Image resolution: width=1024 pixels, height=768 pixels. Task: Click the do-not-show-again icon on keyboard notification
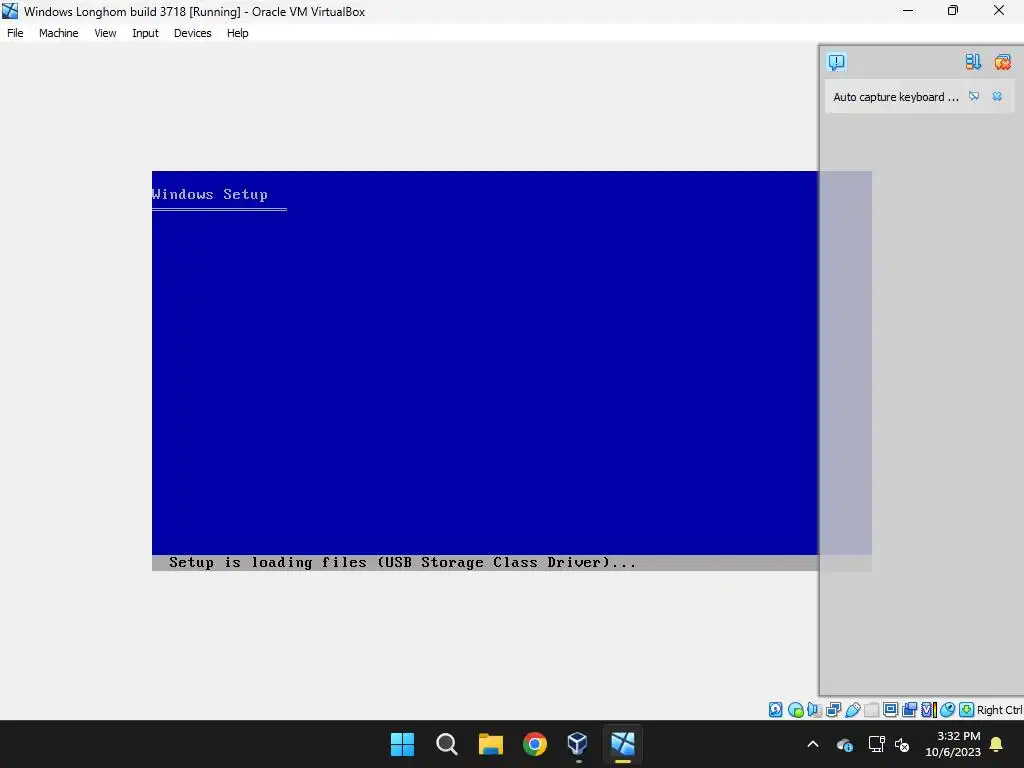point(974,96)
